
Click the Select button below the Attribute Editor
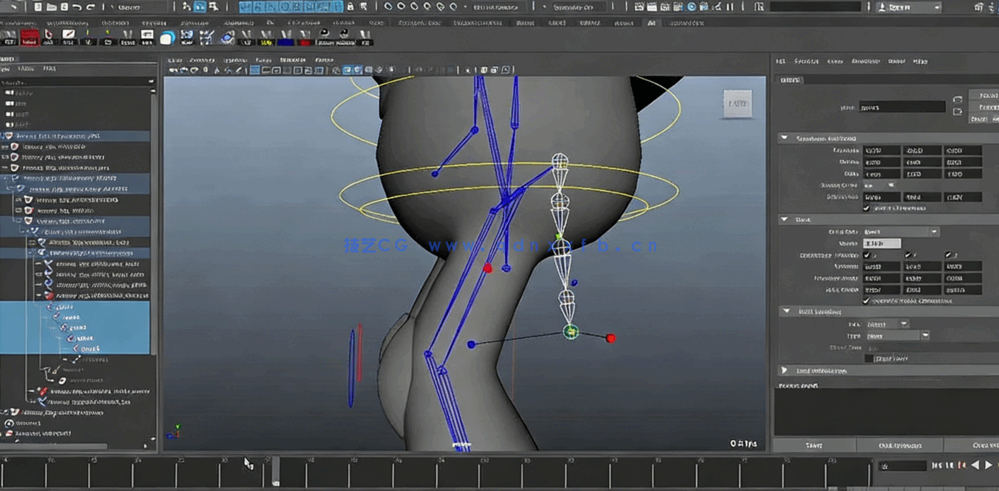pos(813,445)
